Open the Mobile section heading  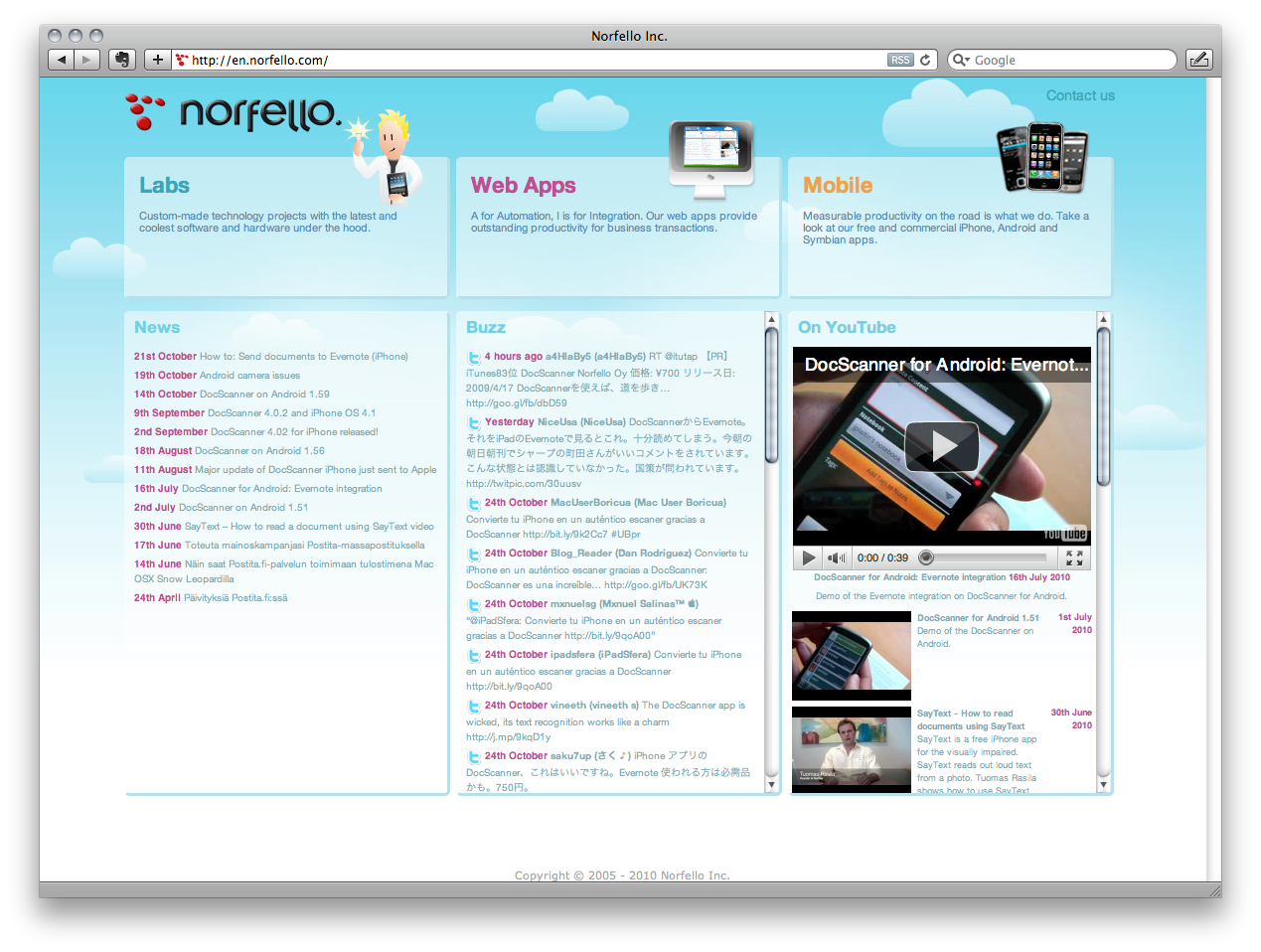click(838, 185)
